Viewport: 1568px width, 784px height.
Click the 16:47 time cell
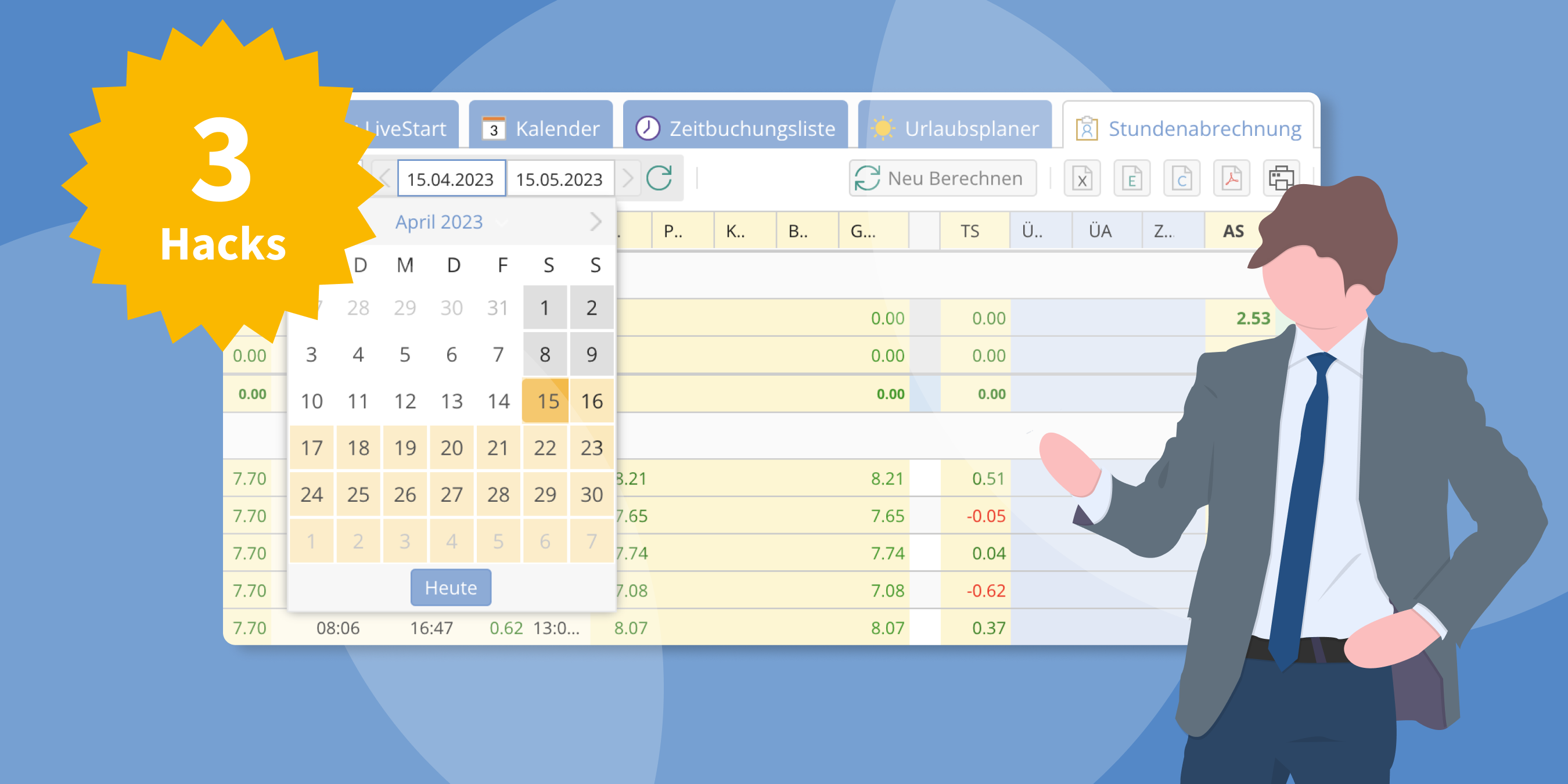pos(431,628)
